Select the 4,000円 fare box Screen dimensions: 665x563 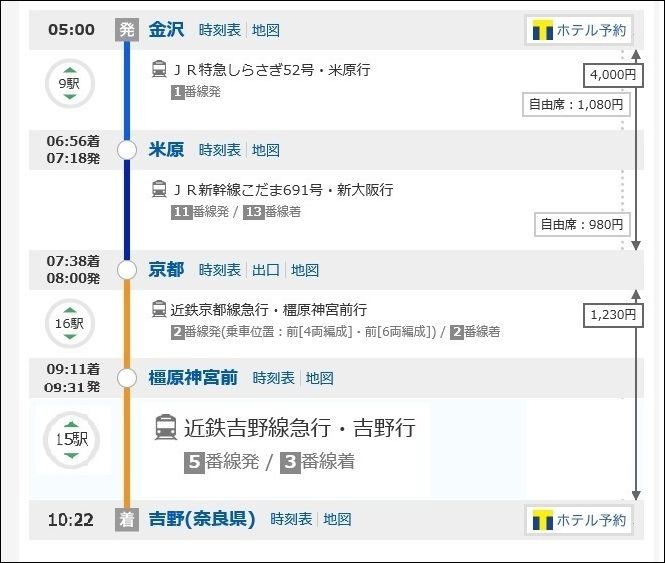612,73
